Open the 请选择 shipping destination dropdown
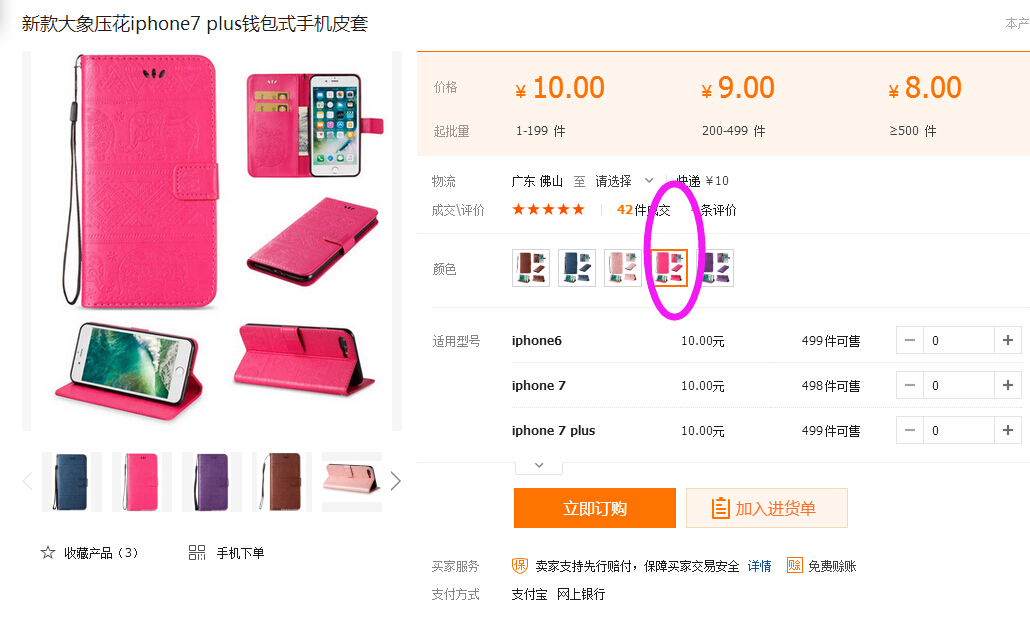Image resolution: width=1030 pixels, height=629 pixels. pyautogui.click(x=624, y=181)
